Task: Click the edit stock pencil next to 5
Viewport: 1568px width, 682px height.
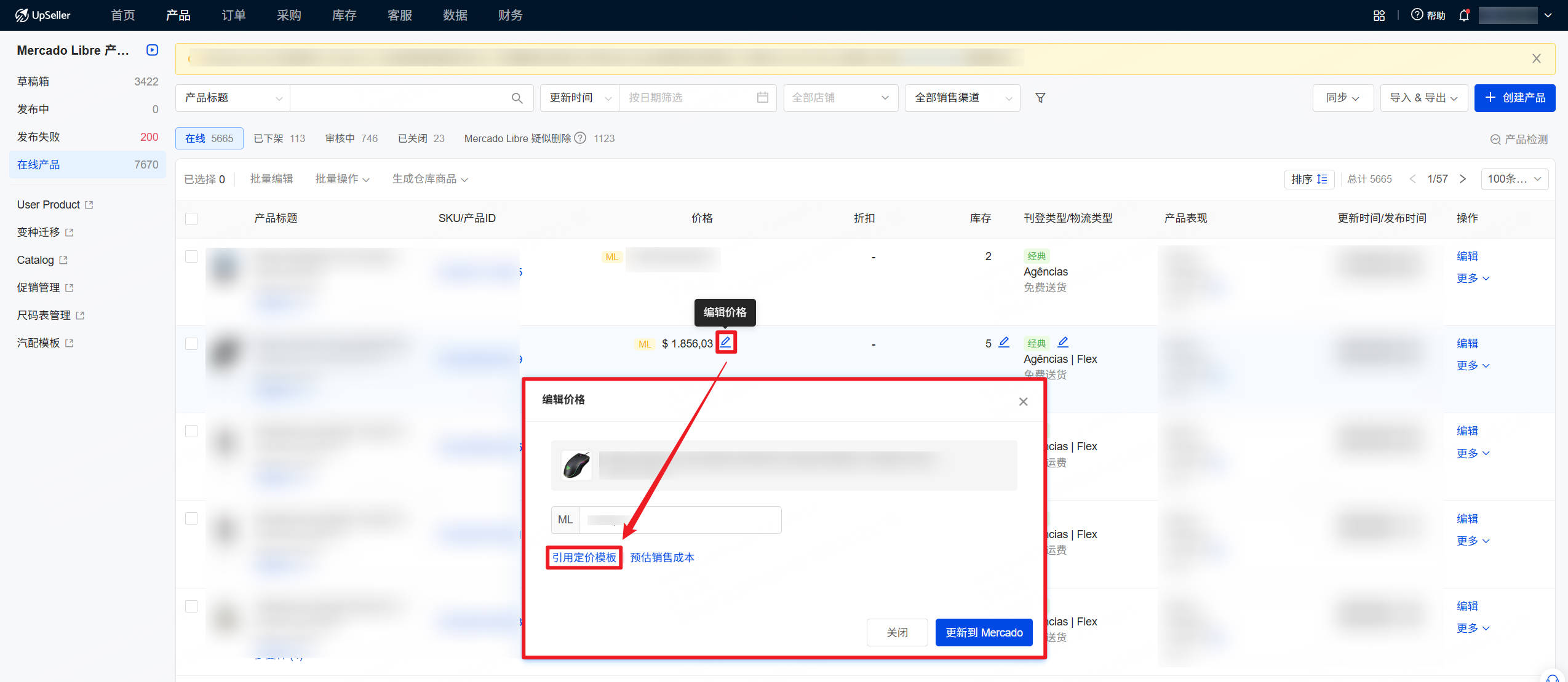Action: (x=1004, y=343)
